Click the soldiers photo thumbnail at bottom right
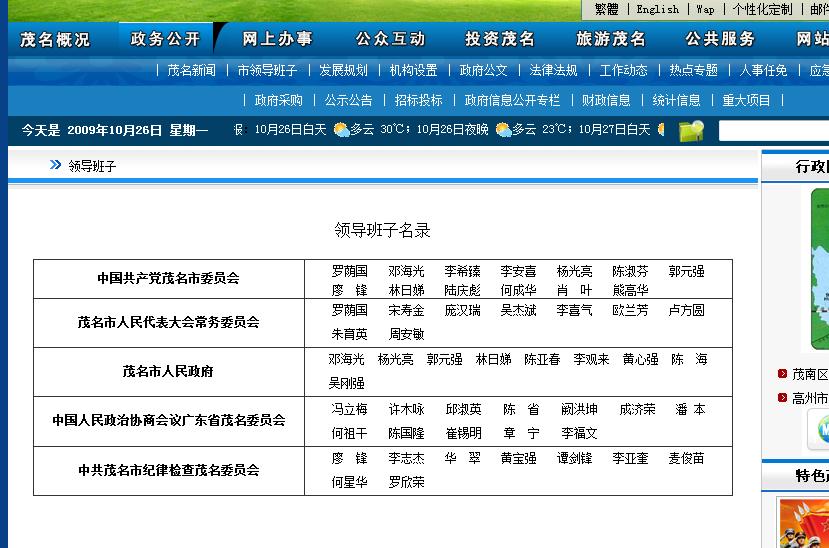 point(804,523)
